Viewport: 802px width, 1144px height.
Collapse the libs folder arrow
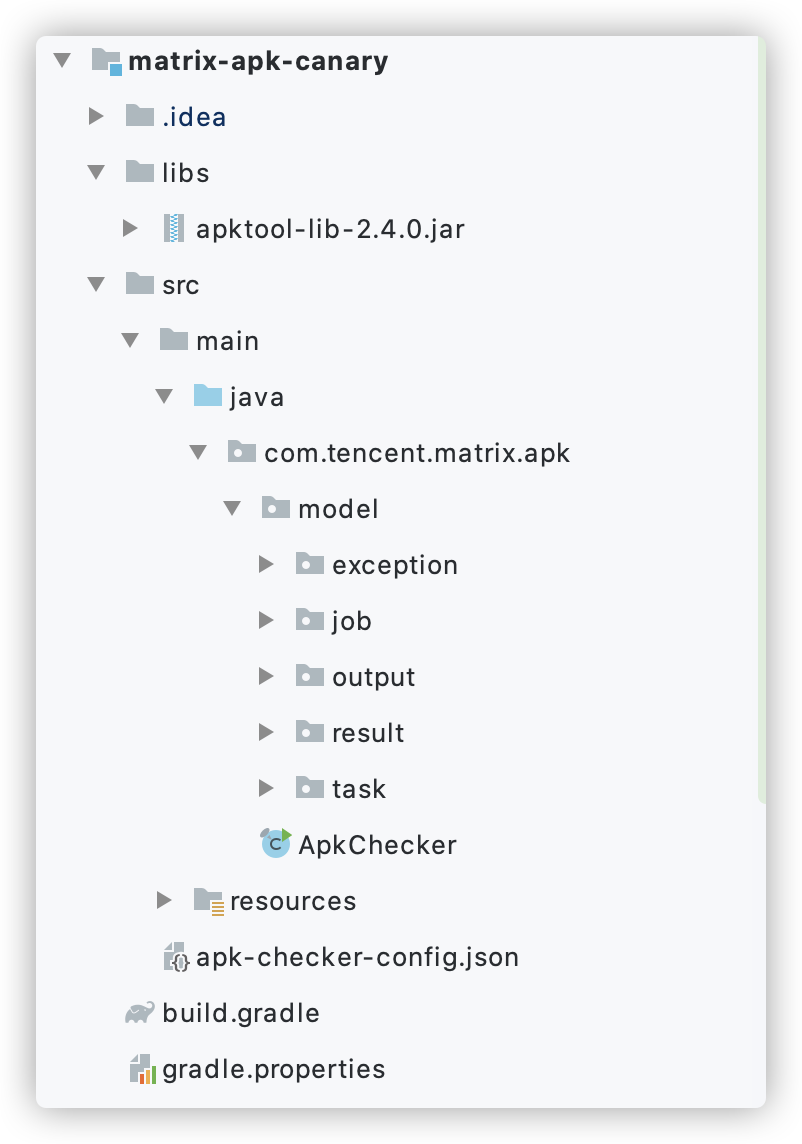(96, 172)
